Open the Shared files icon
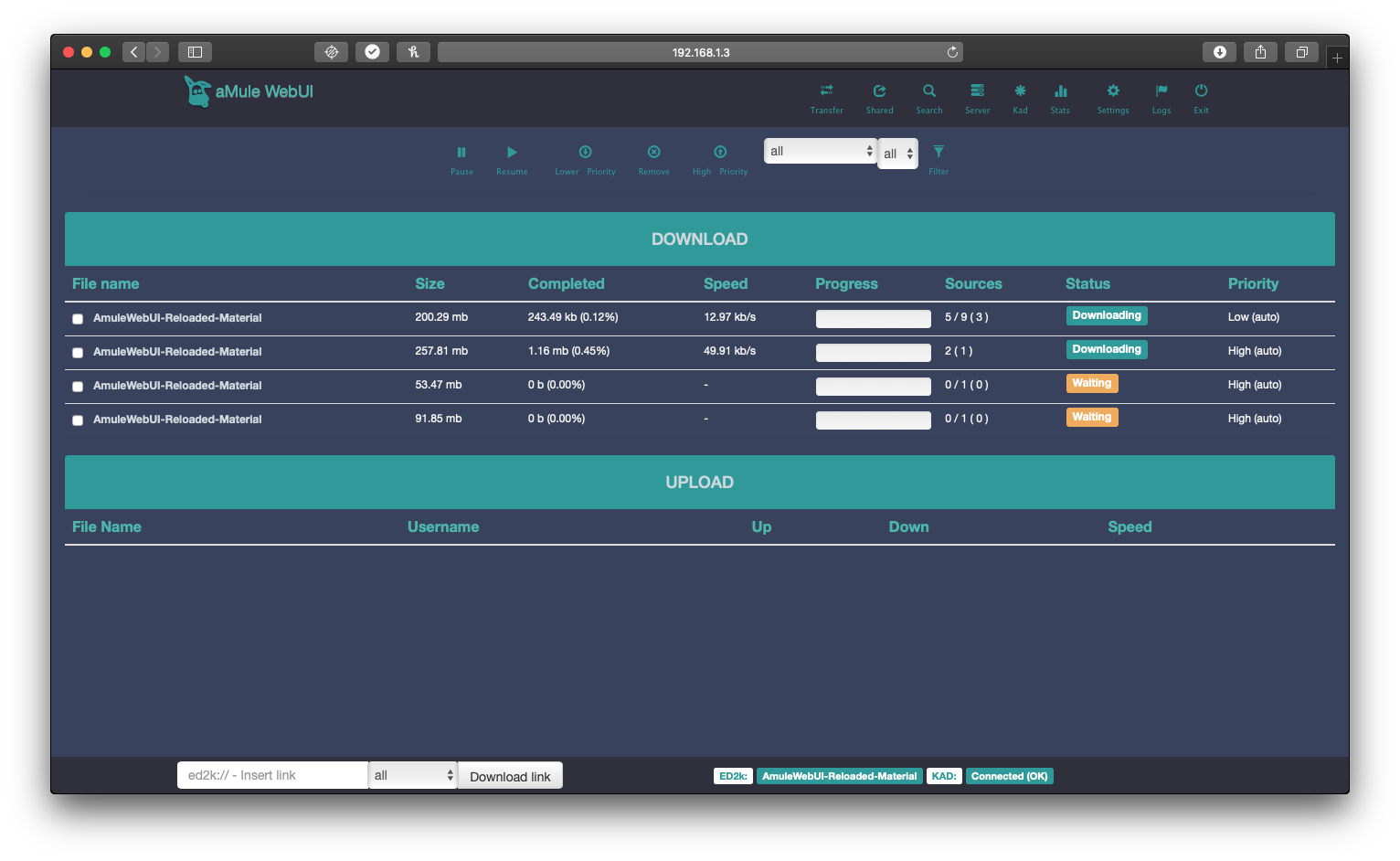 pyautogui.click(x=879, y=90)
